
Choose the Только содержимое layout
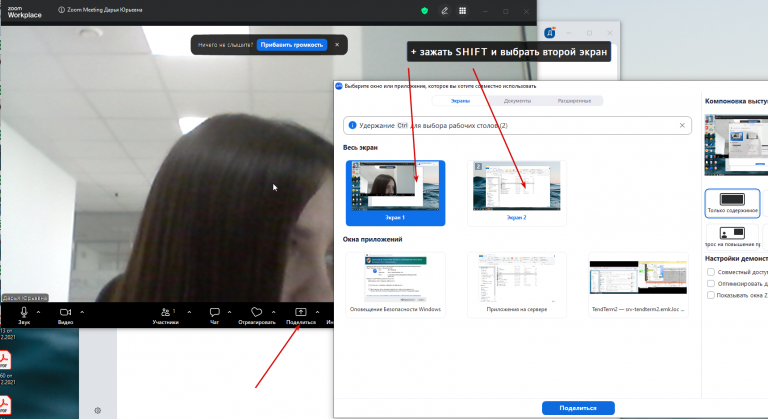coord(732,203)
